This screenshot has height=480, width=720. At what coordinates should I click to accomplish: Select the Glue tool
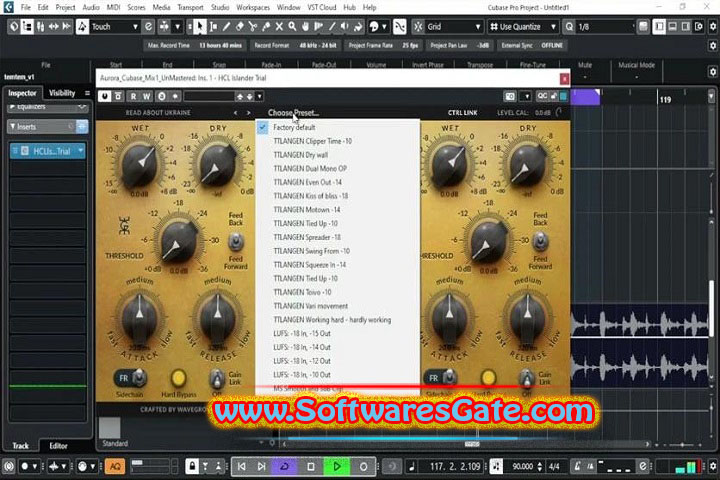(x=266, y=27)
